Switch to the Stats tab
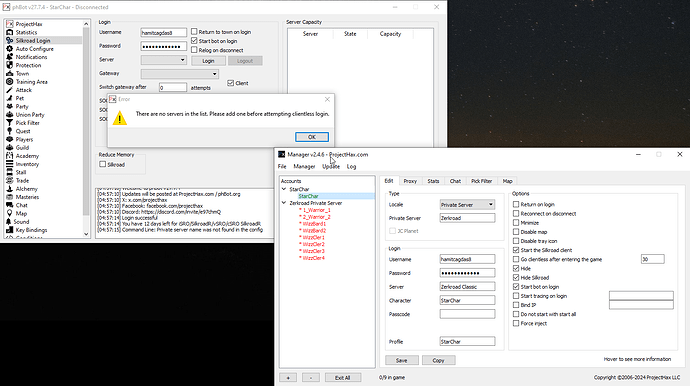Screen dimensions: 690x386 [x=433, y=181]
